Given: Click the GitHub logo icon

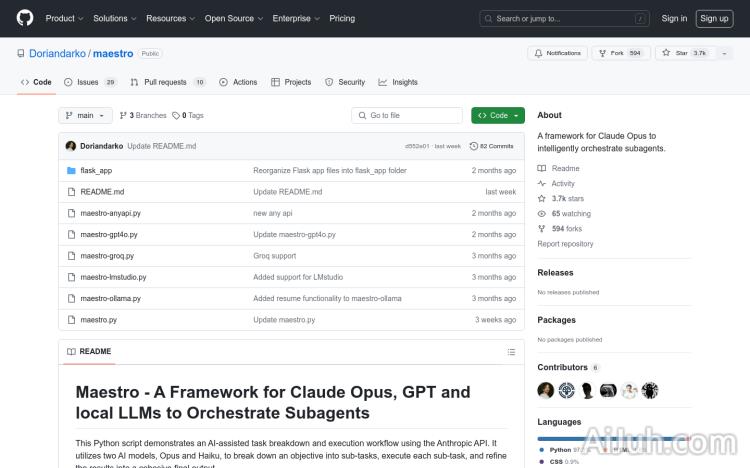Looking at the screenshot, I should [25, 18].
